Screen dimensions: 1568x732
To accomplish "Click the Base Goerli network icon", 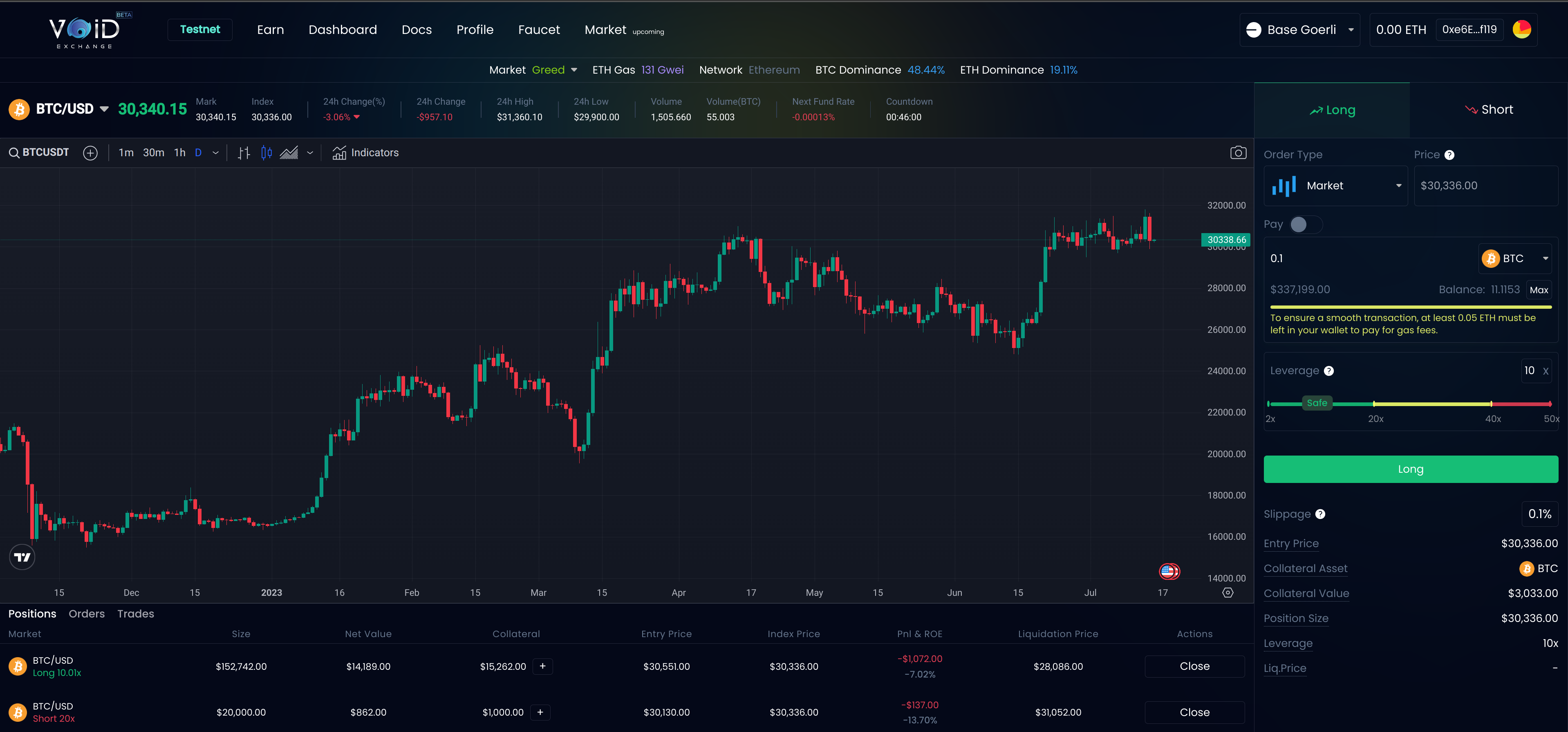I will [x=1253, y=30].
